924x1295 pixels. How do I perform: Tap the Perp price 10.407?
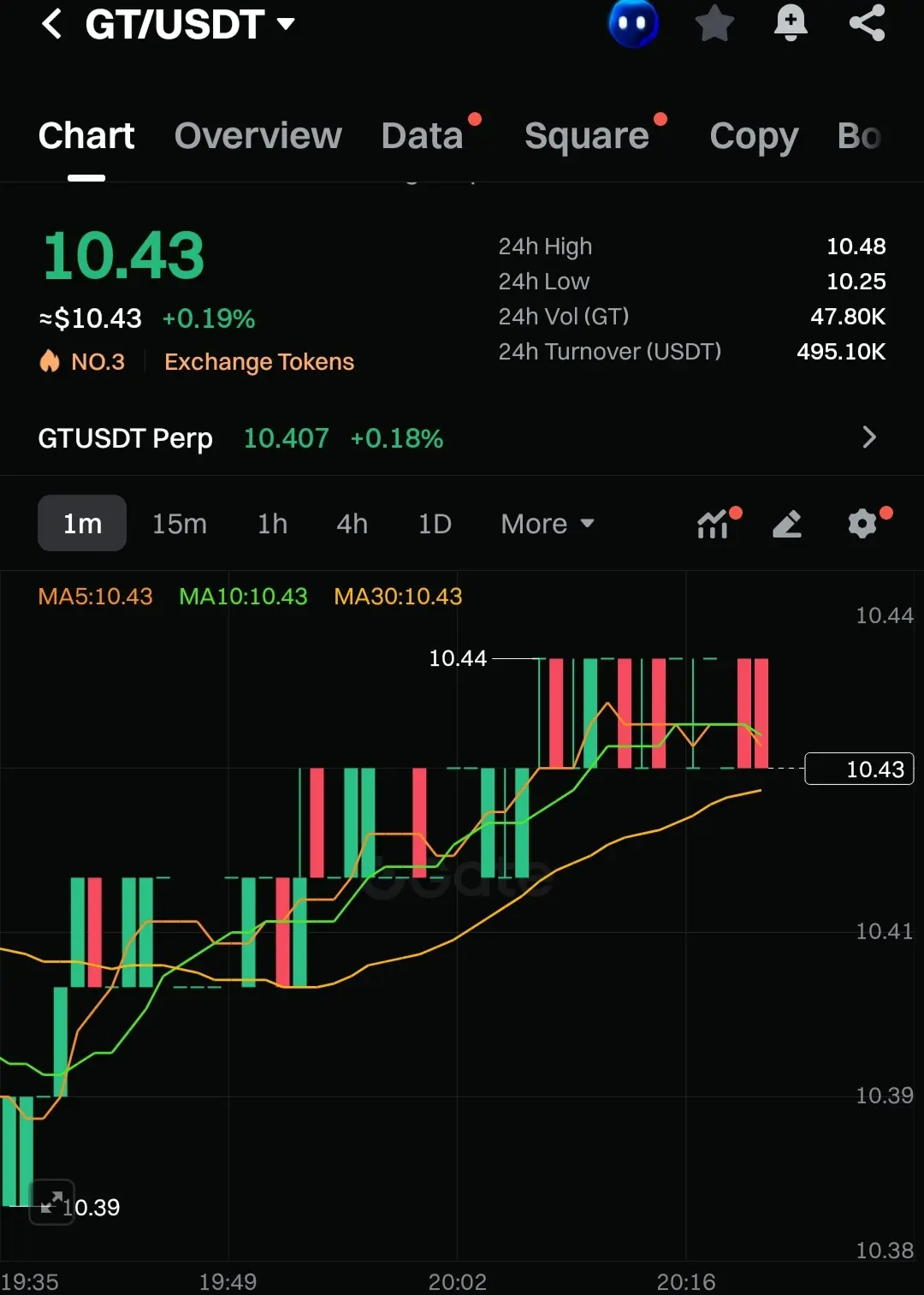coord(287,438)
